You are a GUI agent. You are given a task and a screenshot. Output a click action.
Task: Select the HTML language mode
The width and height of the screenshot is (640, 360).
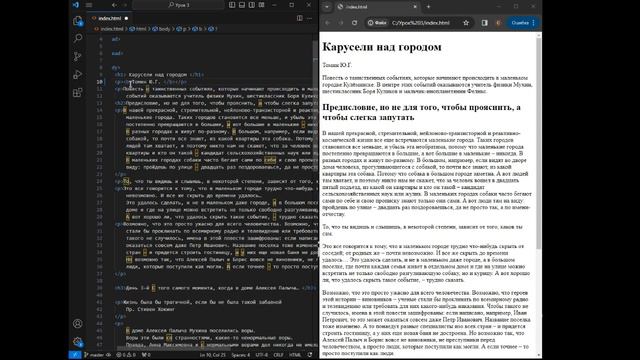(x=295, y=355)
